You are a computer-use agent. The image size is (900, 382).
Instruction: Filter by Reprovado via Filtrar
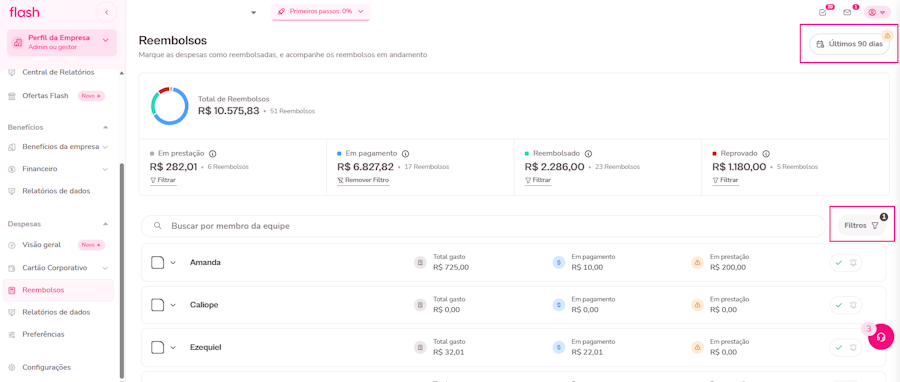tap(726, 180)
